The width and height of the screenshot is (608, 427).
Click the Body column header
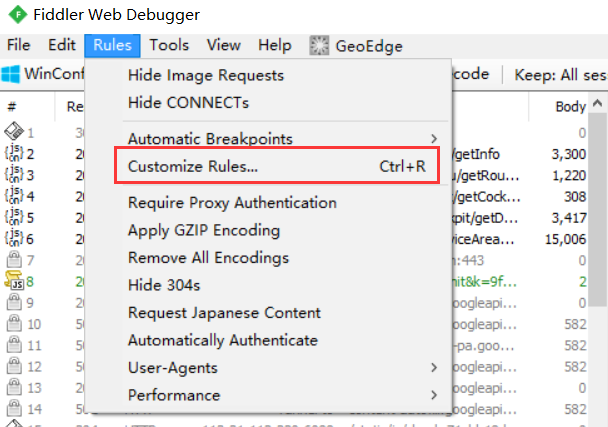[x=571, y=107]
